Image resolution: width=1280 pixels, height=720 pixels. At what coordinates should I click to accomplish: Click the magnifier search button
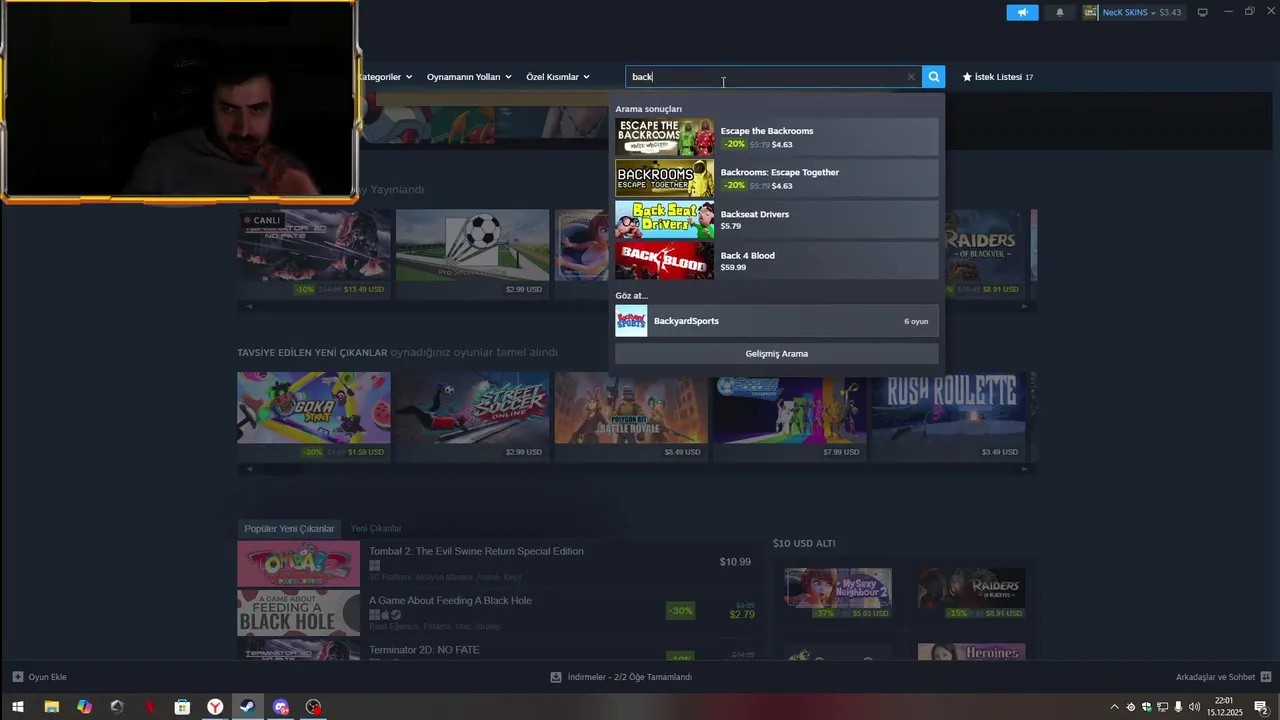[x=933, y=77]
